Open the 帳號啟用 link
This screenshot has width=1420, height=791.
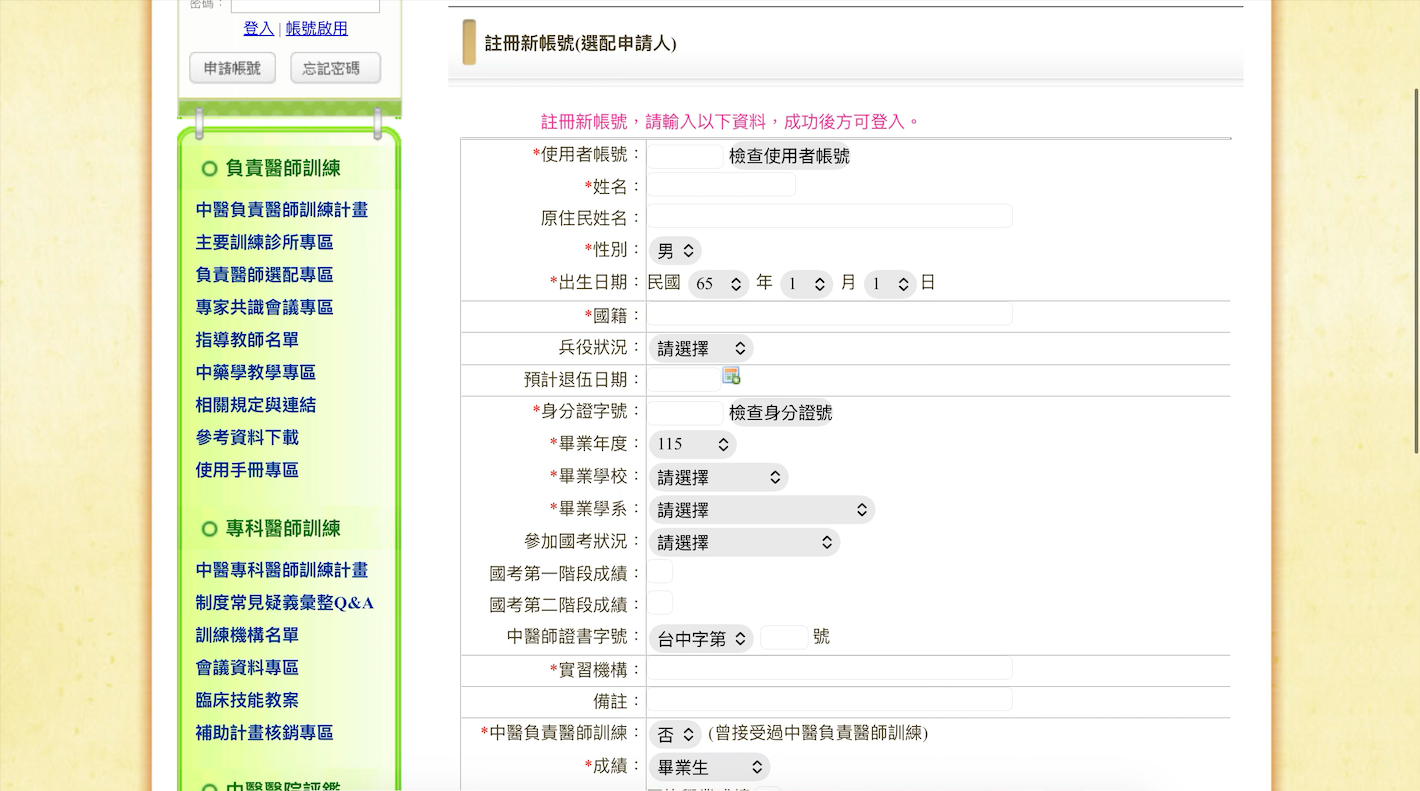click(x=317, y=28)
